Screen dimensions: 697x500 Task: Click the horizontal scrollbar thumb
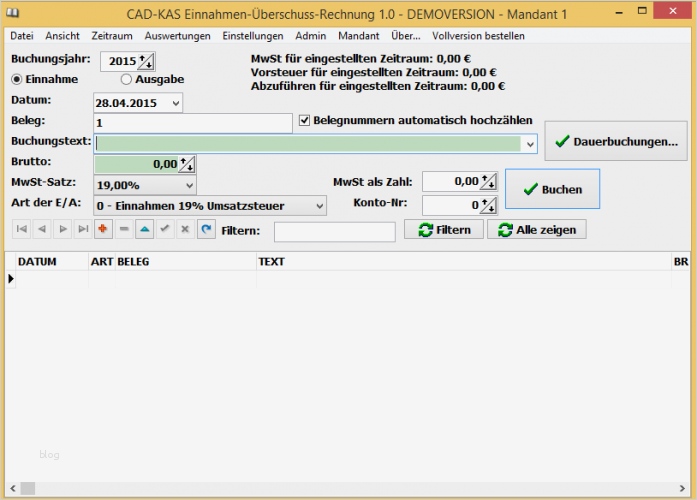[x=28, y=488]
